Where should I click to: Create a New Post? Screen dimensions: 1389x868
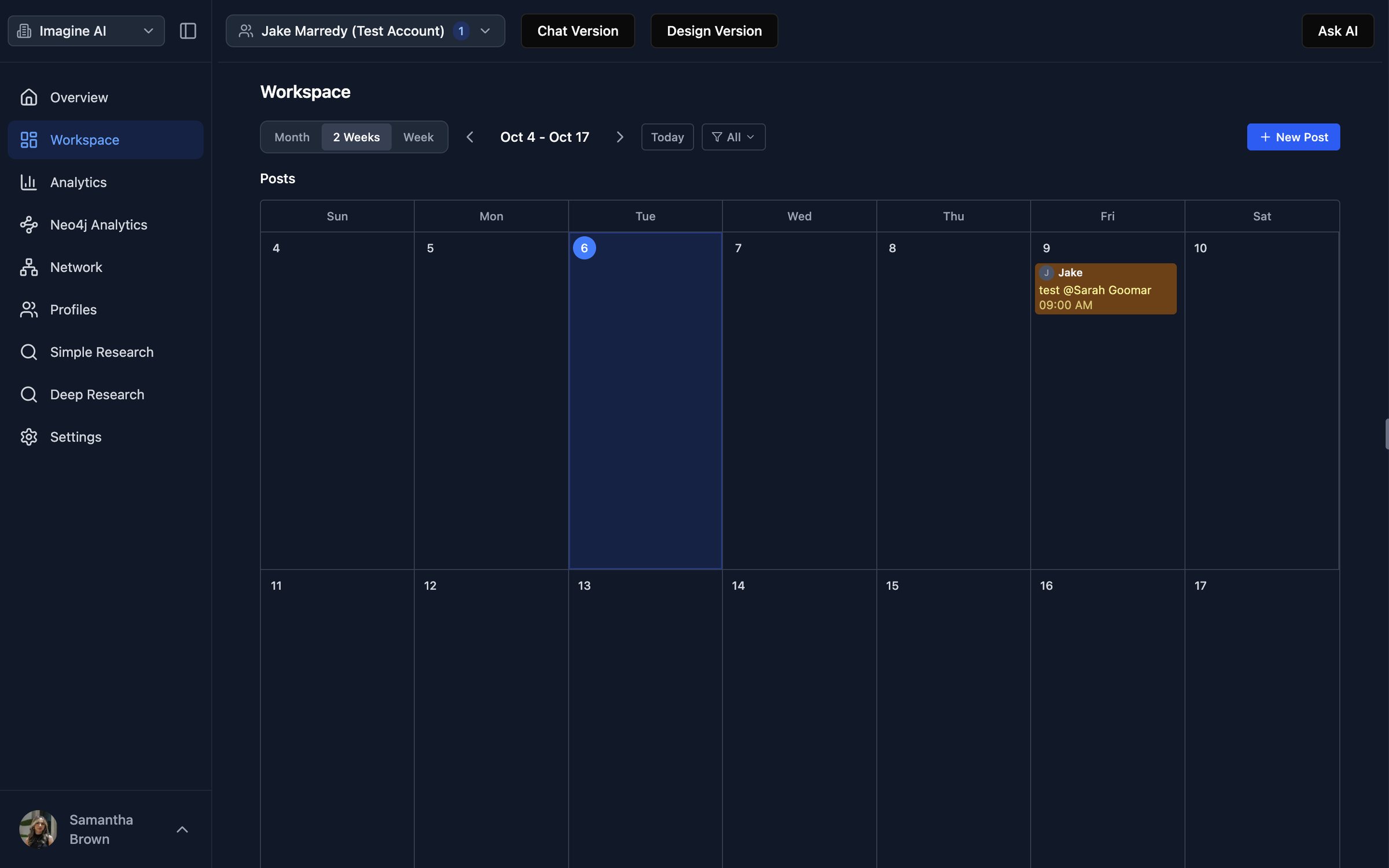coord(1294,137)
